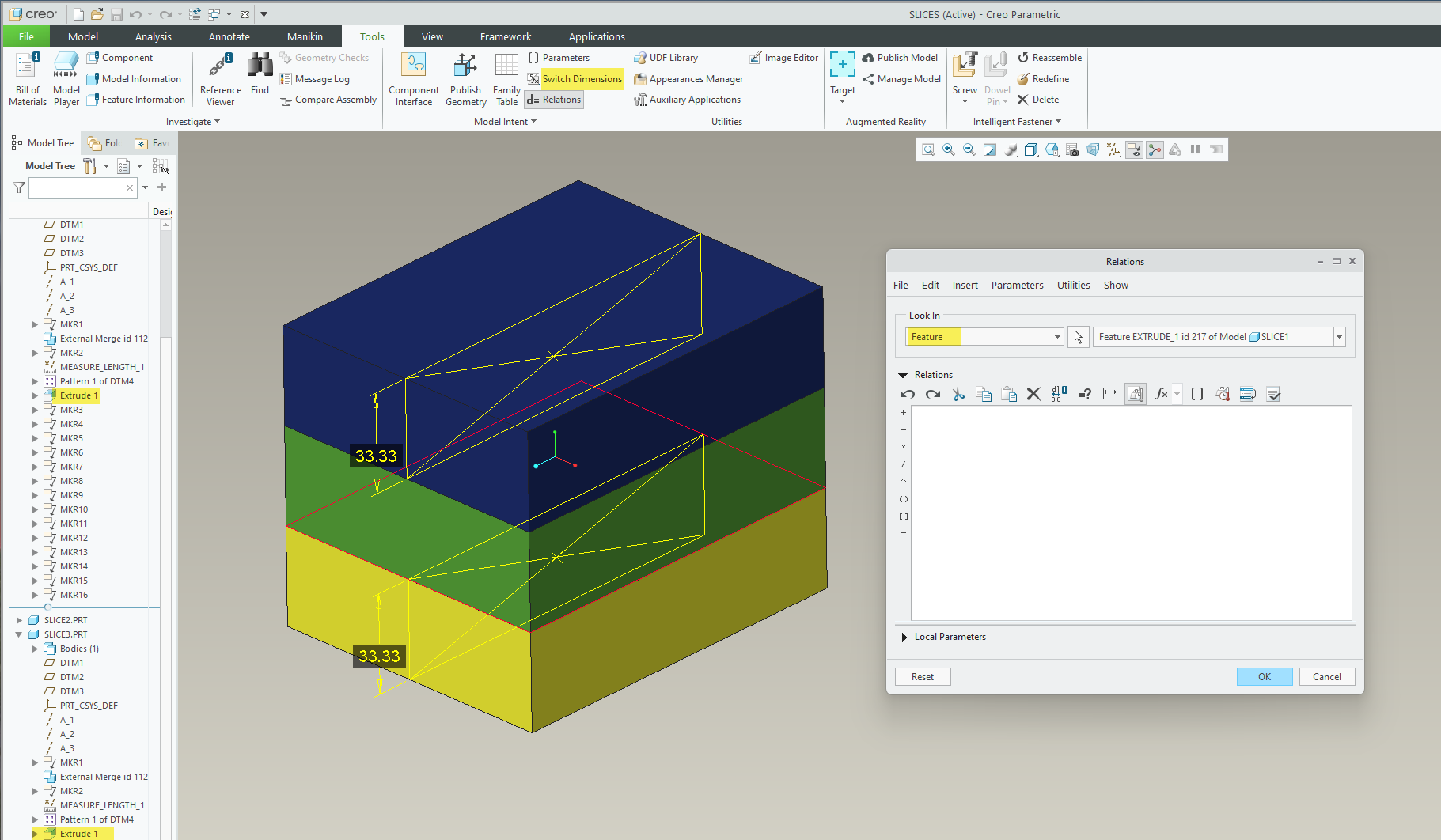Screen dimensions: 1441x840
Task: Select the Publish Geometry tool
Action: pos(465,78)
